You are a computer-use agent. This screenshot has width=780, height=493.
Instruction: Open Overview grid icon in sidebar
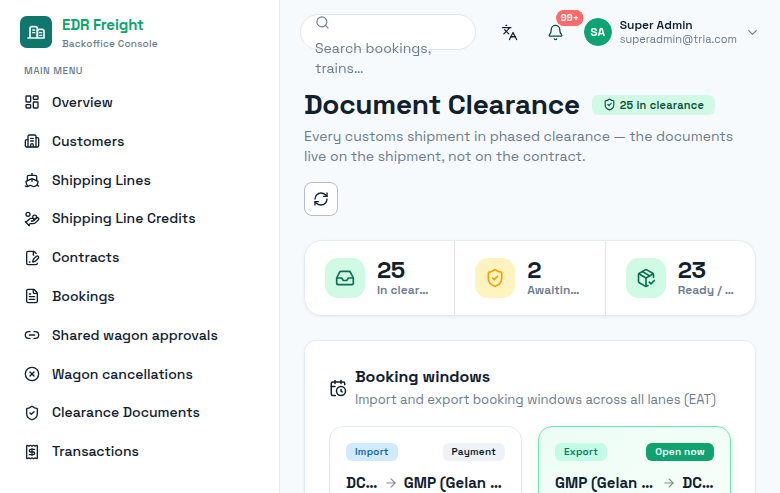pyautogui.click(x=32, y=102)
